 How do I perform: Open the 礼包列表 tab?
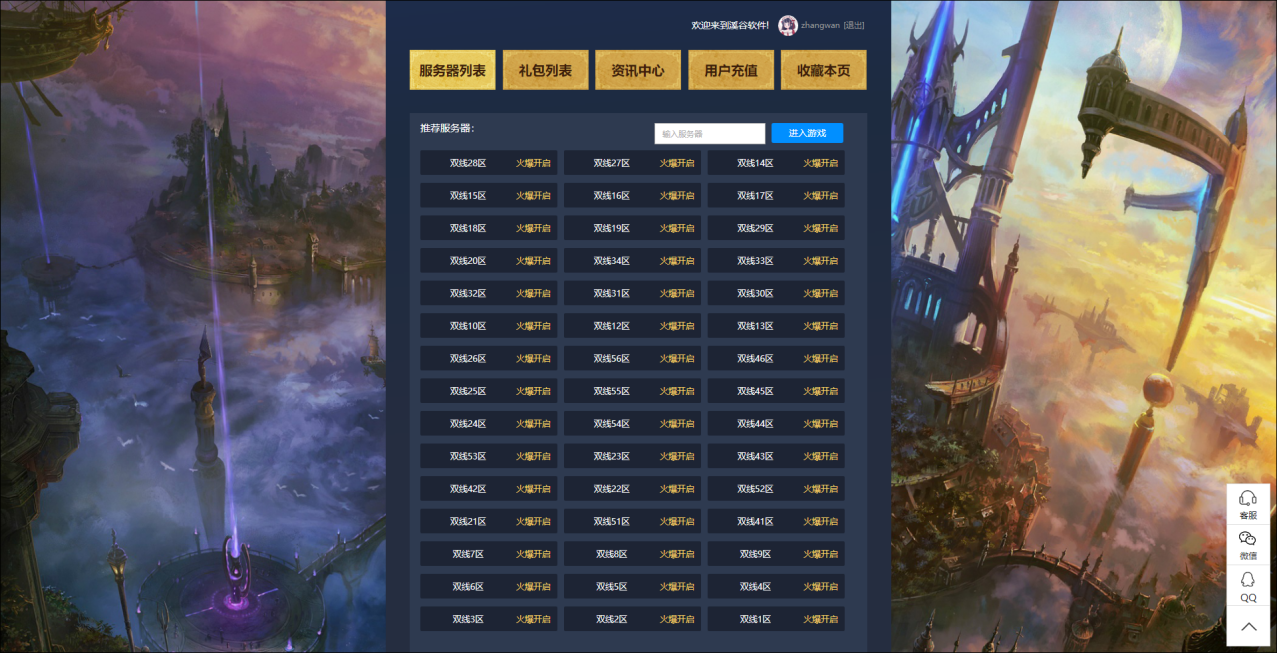coord(545,70)
